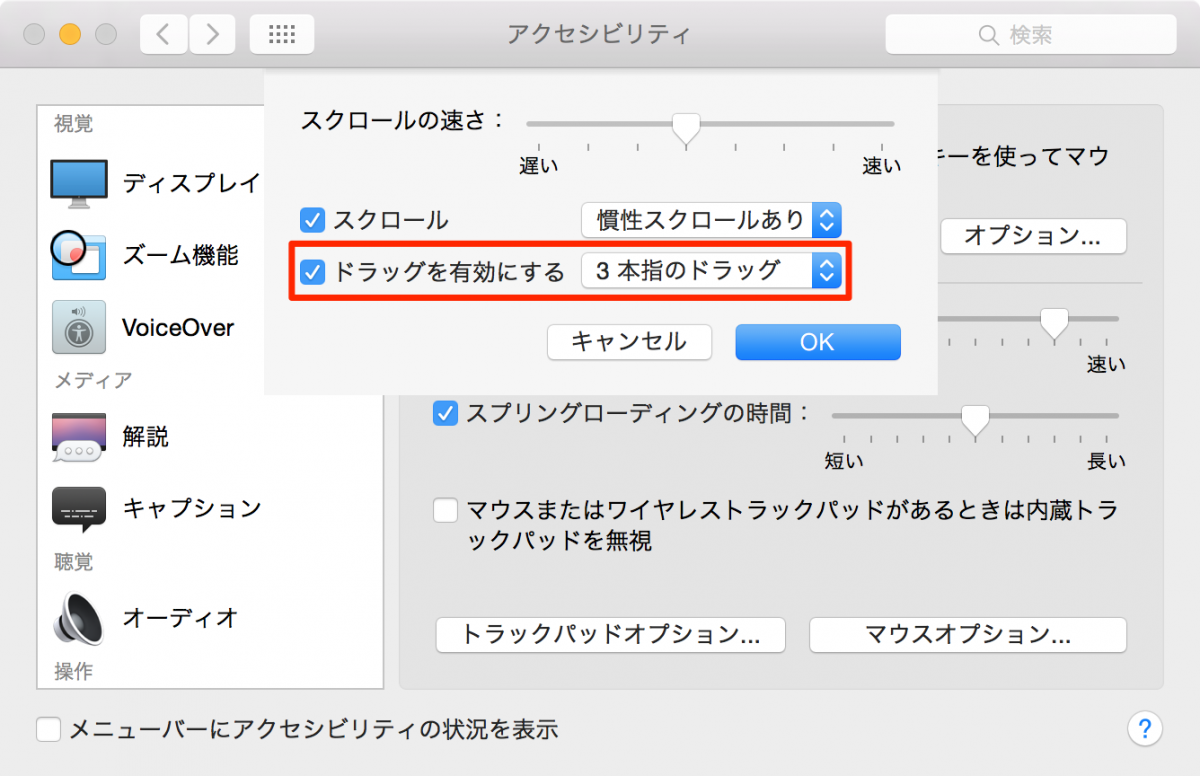The width and height of the screenshot is (1200, 776).
Task: Open the 解説 description icon
Action: tap(78, 437)
